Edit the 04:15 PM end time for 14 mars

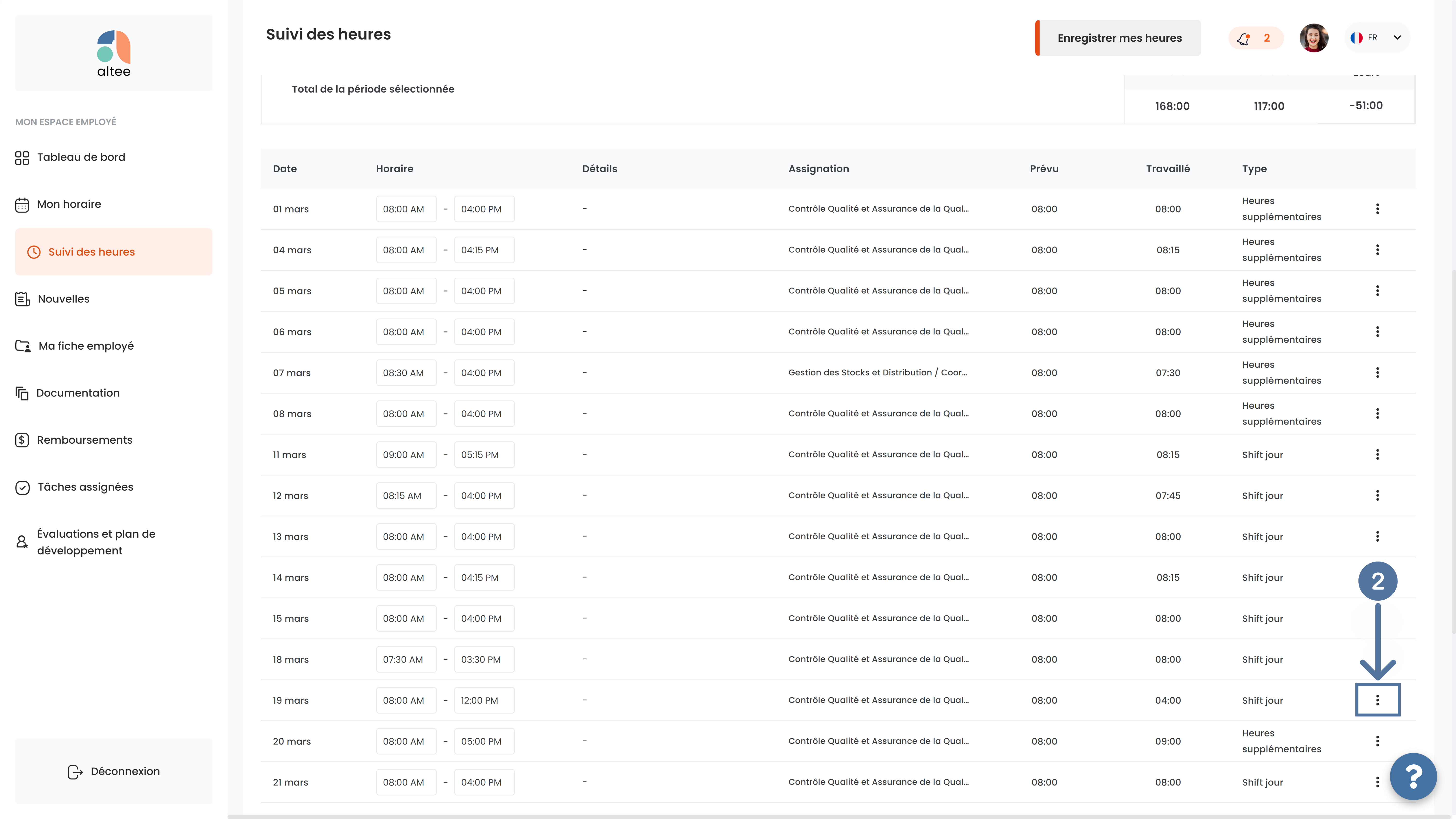pyautogui.click(x=484, y=578)
